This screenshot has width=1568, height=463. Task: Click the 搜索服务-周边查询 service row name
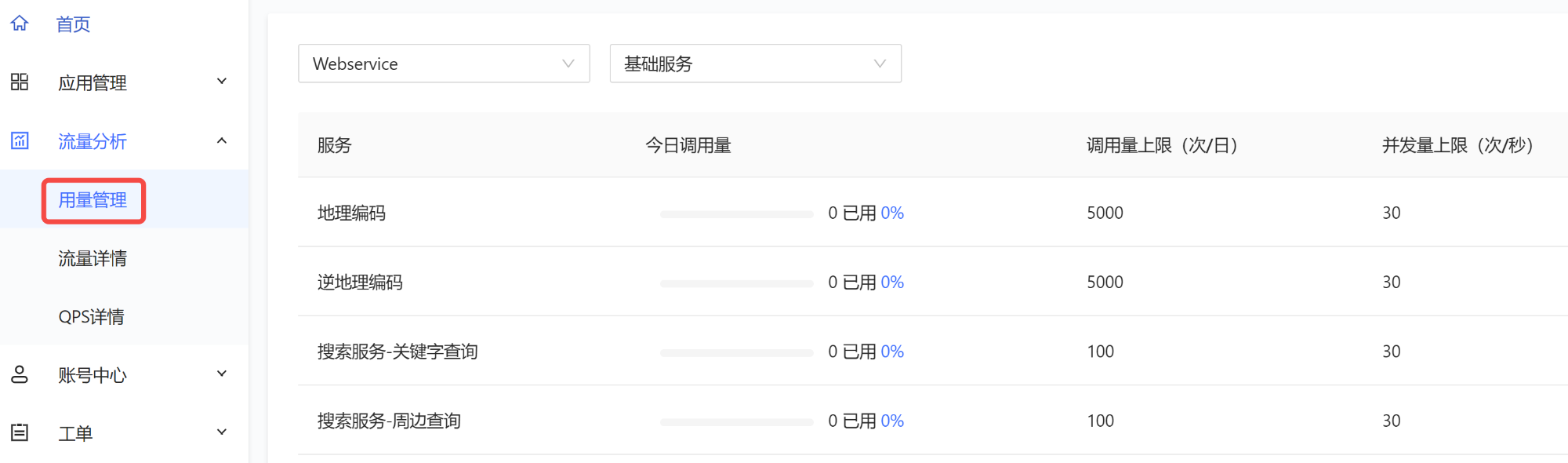click(x=389, y=421)
